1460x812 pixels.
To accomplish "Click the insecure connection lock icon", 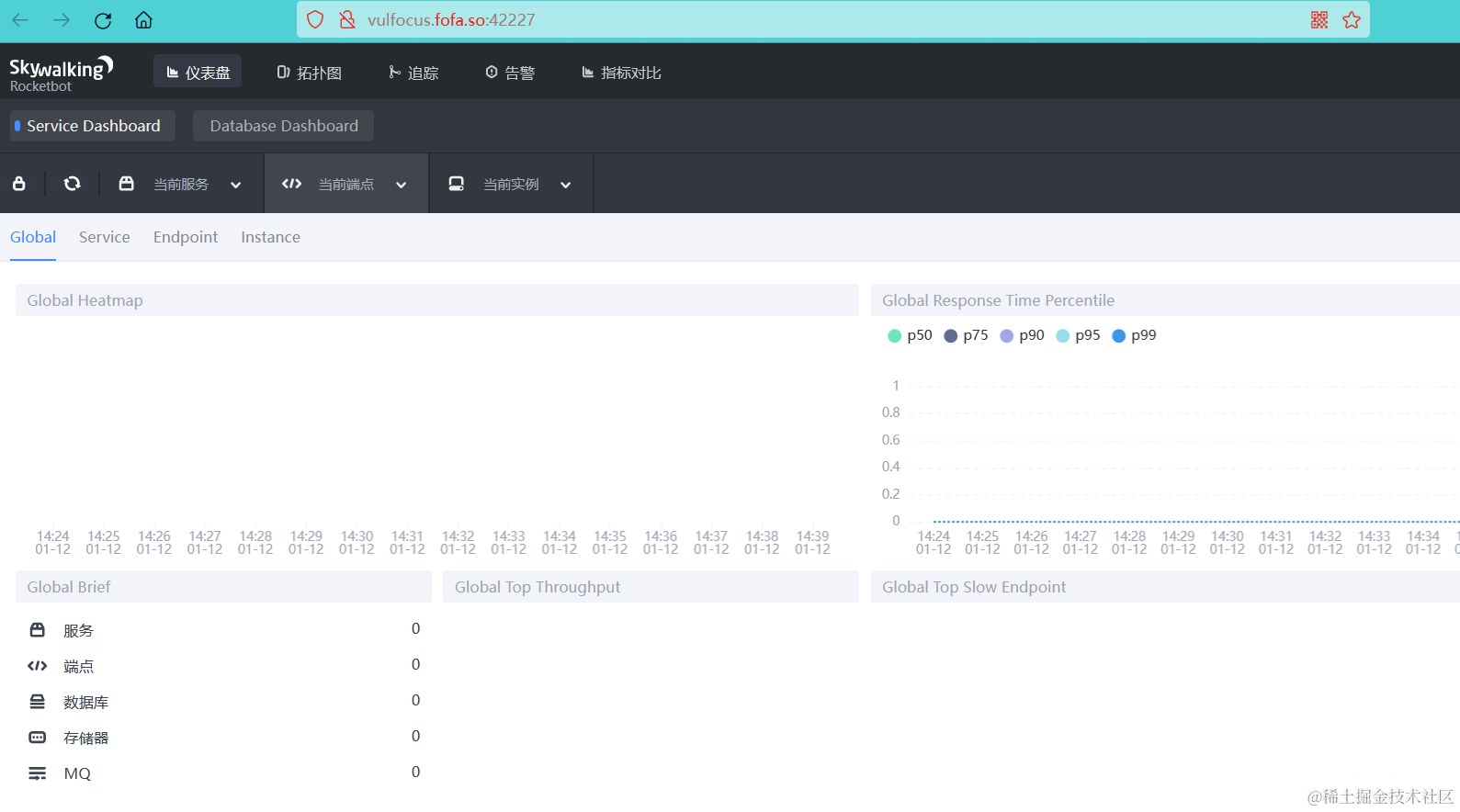I will coord(347,20).
